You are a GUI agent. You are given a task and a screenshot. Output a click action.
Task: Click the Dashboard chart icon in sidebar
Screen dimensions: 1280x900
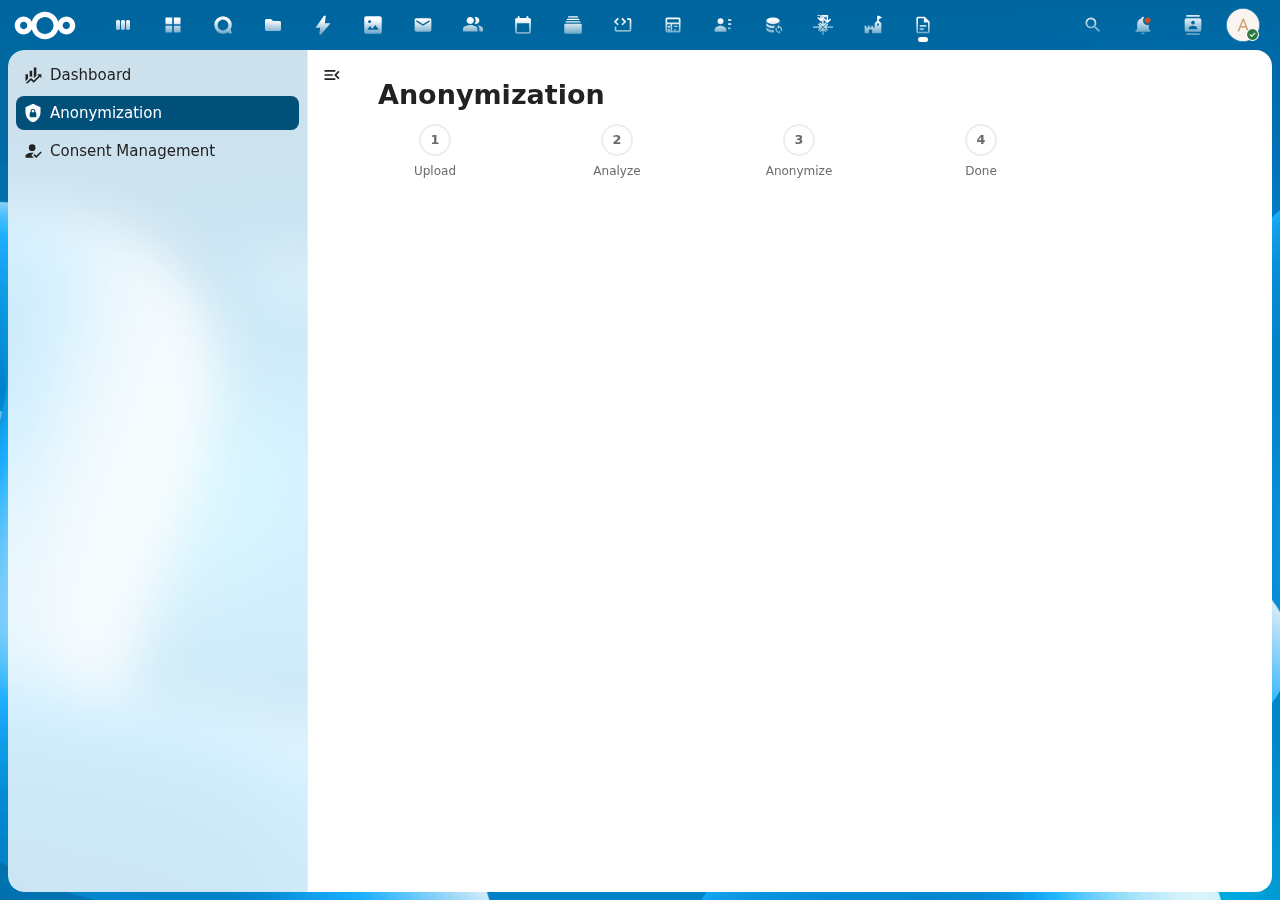point(33,75)
